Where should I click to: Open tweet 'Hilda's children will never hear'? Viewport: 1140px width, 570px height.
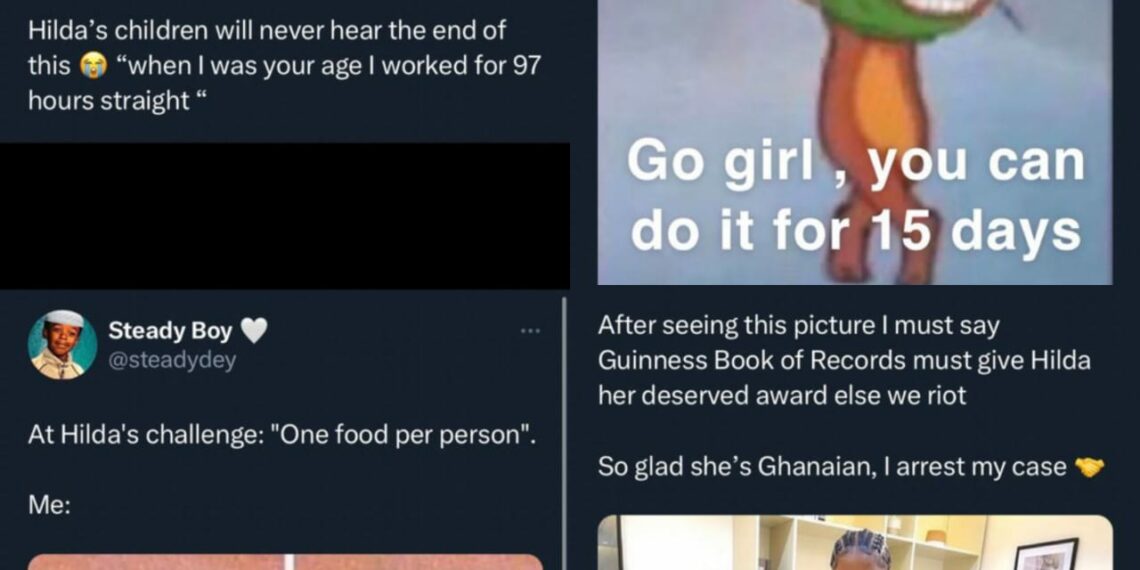tap(285, 66)
